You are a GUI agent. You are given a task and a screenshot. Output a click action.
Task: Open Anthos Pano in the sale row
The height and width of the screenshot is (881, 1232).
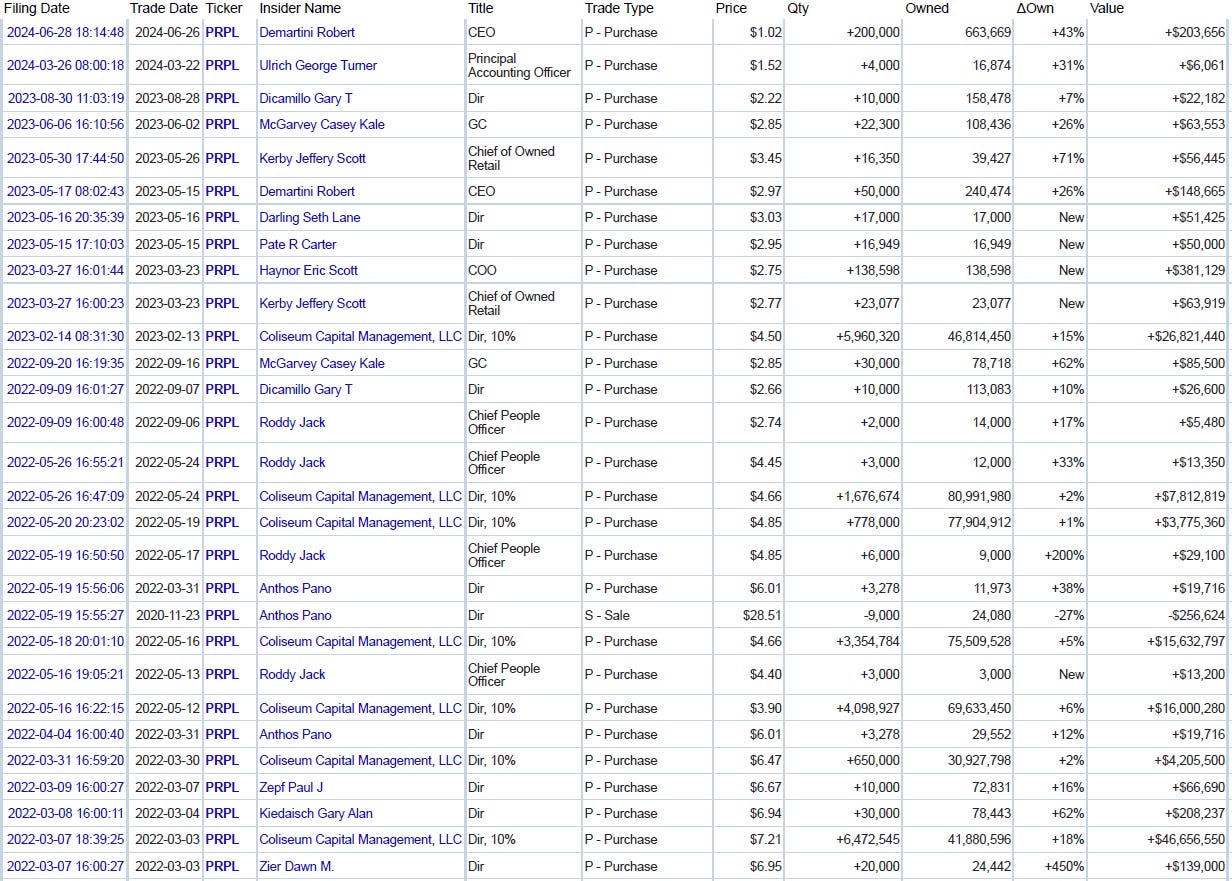(x=295, y=615)
